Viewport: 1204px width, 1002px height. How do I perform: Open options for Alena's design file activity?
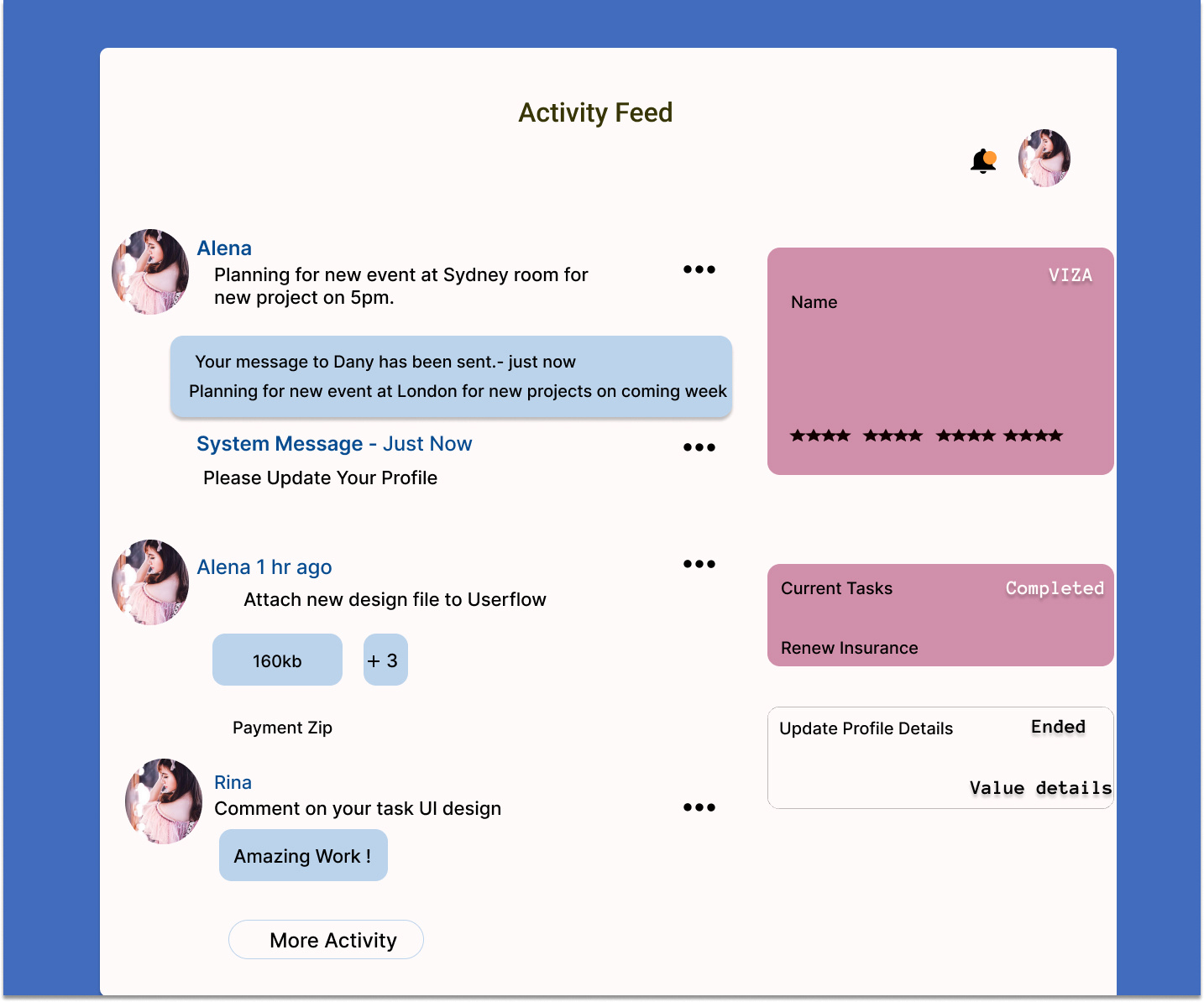(699, 563)
